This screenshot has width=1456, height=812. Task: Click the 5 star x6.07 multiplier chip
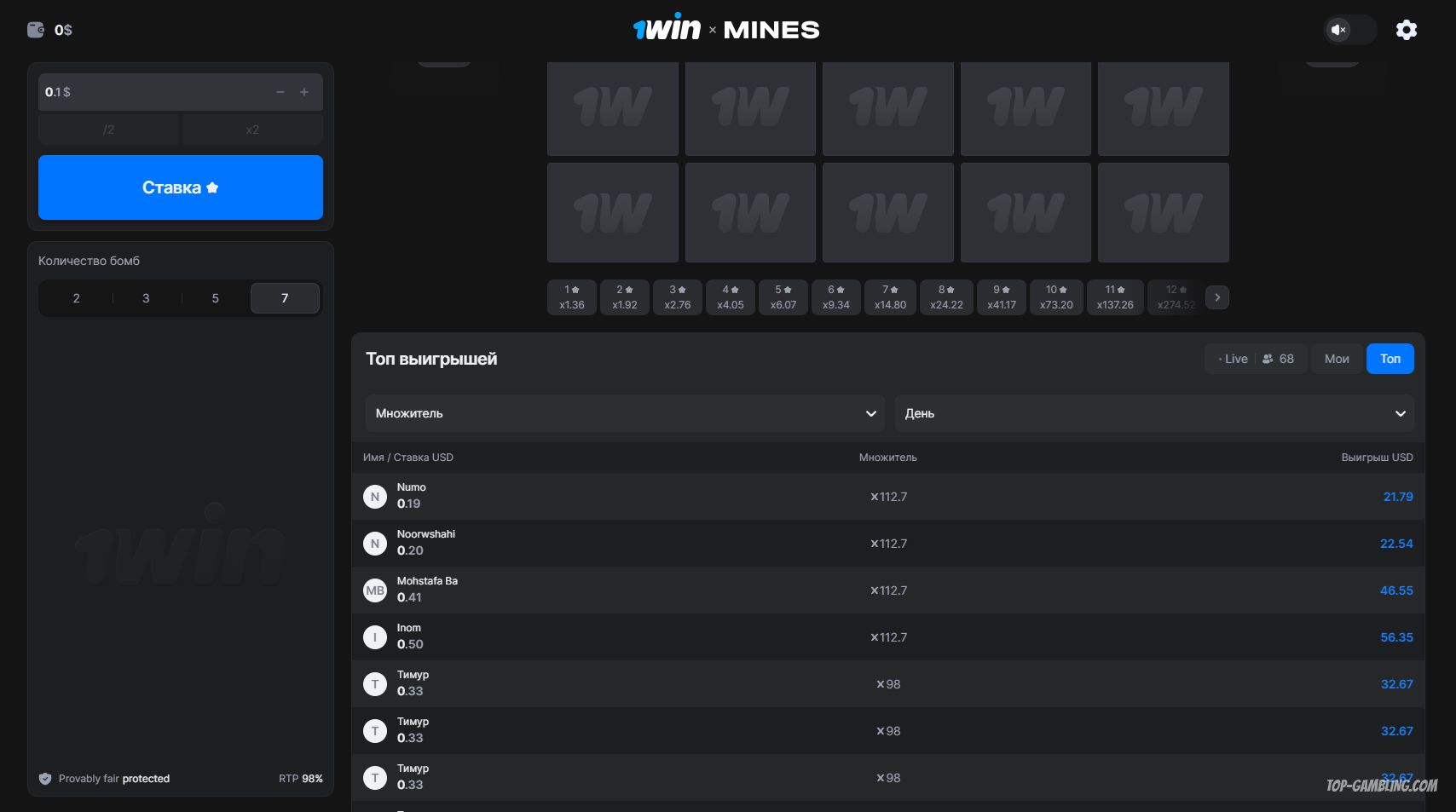(783, 297)
